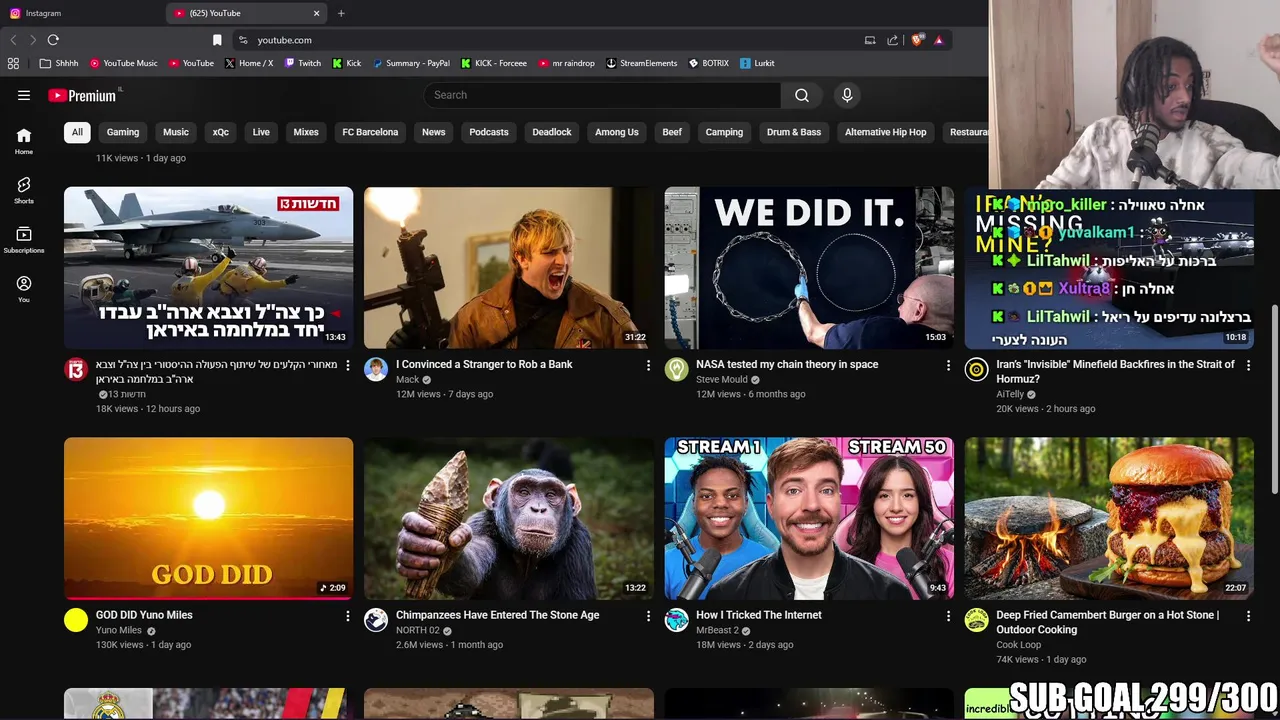Go back in browser history
This screenshot has width=1280, height=720.
pyautogui.click(x=13, y=40)
